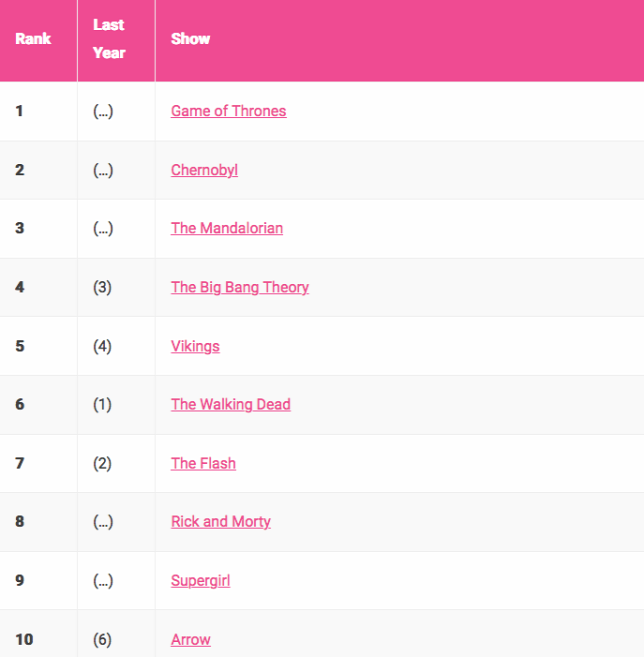The width and height of the screenshot is (644, 657).
Task: Open the Arrow show link
Action: tap(191, 640)
